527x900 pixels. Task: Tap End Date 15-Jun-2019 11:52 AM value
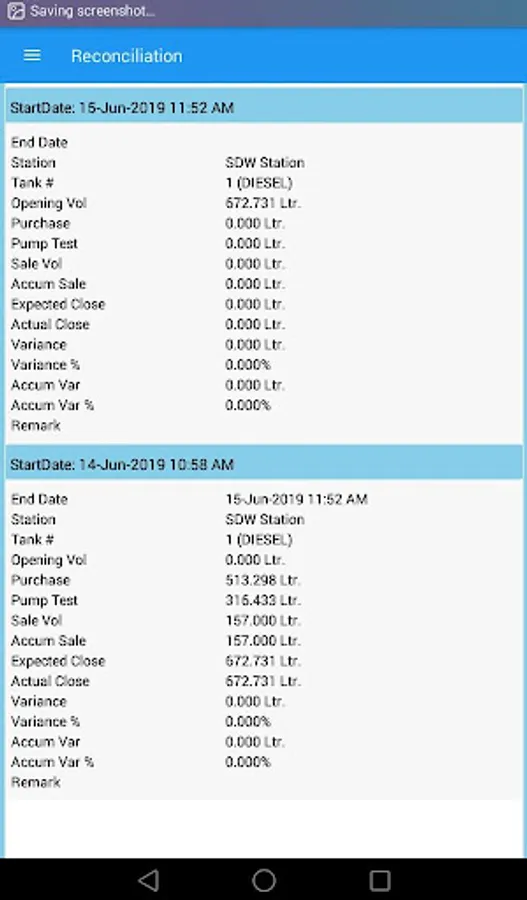296,499
